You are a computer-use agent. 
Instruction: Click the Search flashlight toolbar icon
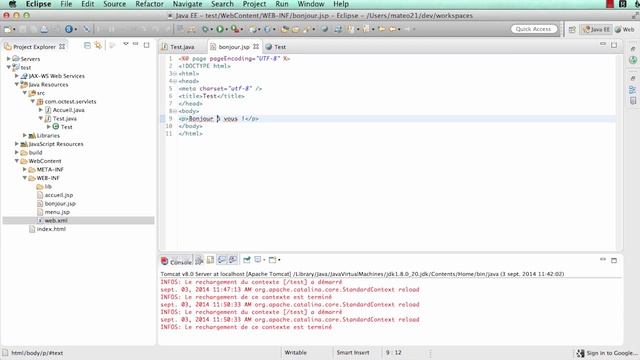point(307,29)
